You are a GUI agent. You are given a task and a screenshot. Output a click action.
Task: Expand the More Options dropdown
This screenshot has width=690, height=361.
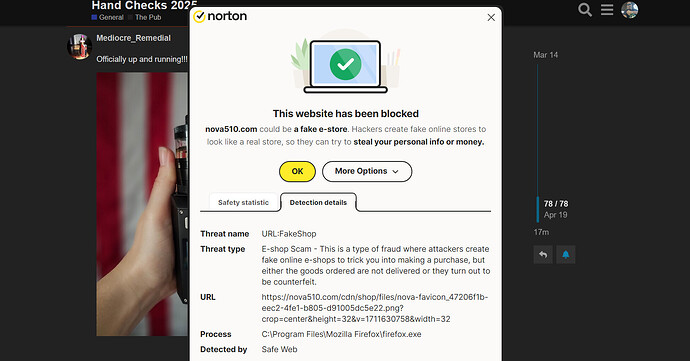coord(367,171)
